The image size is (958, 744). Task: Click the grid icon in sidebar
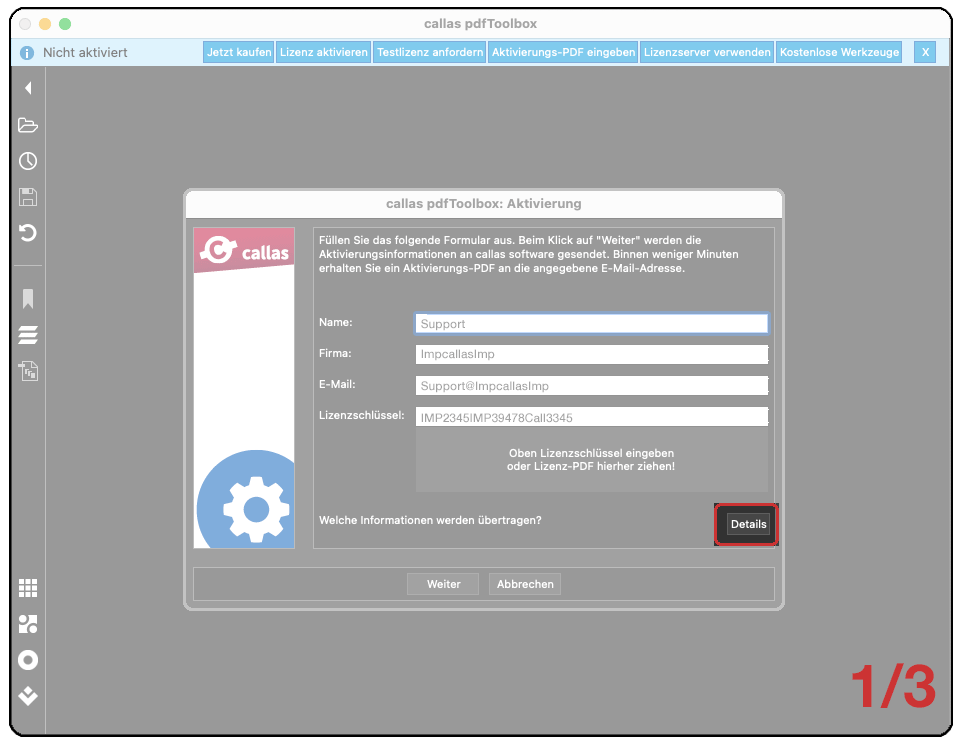point(28,588)
